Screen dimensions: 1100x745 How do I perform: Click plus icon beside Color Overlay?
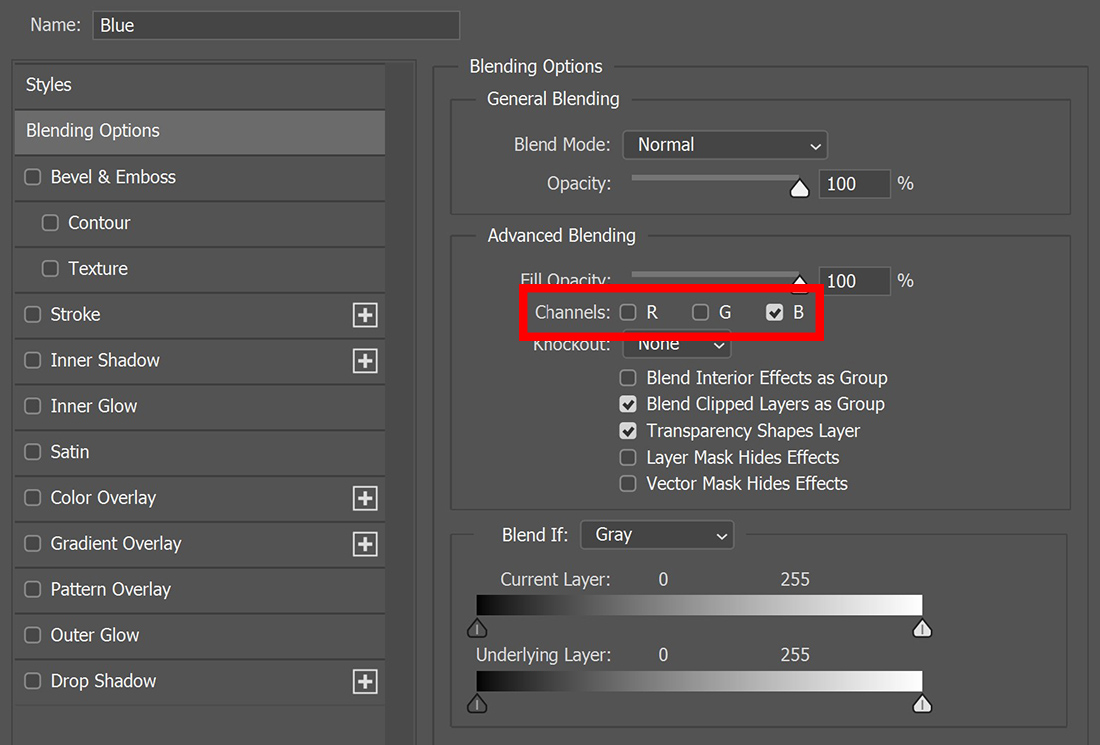[x=365, y=498]
